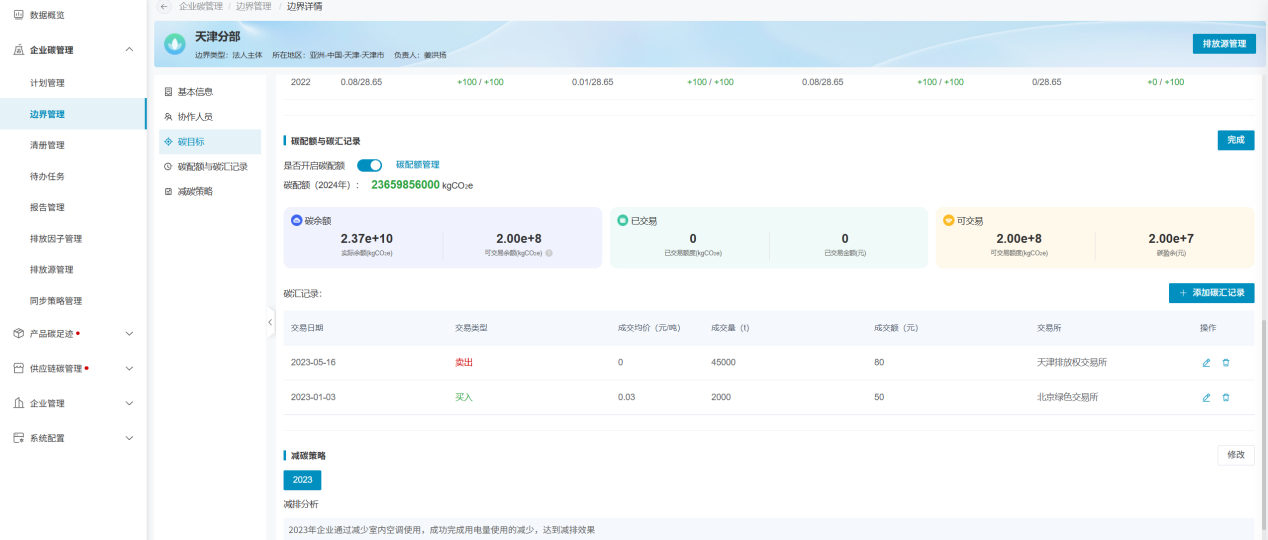The image size is (1268, 540).
Task: Open 清册管理 in the sidebar
Action: coord(47,145)
